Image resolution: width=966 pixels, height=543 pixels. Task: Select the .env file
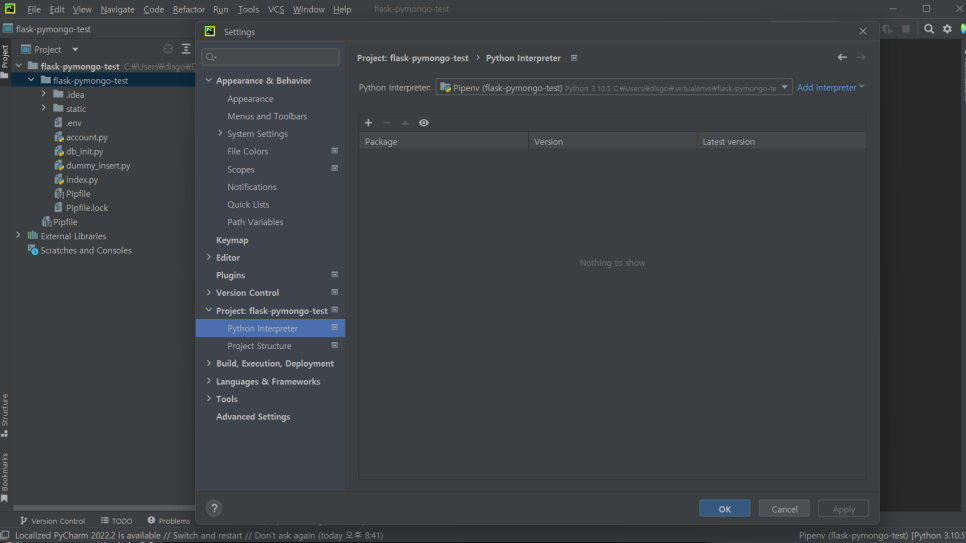pos(73,123)
